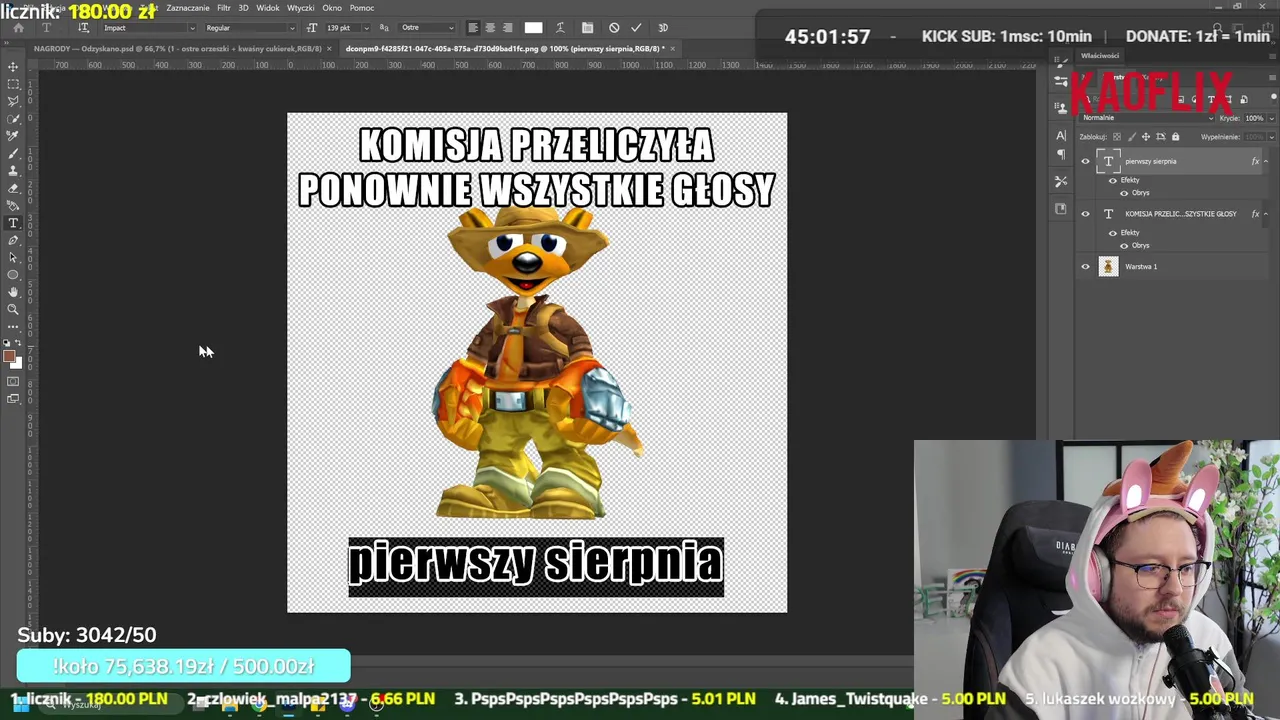Open the Filtr menu

pyautogui.click(x=223, y=8)
